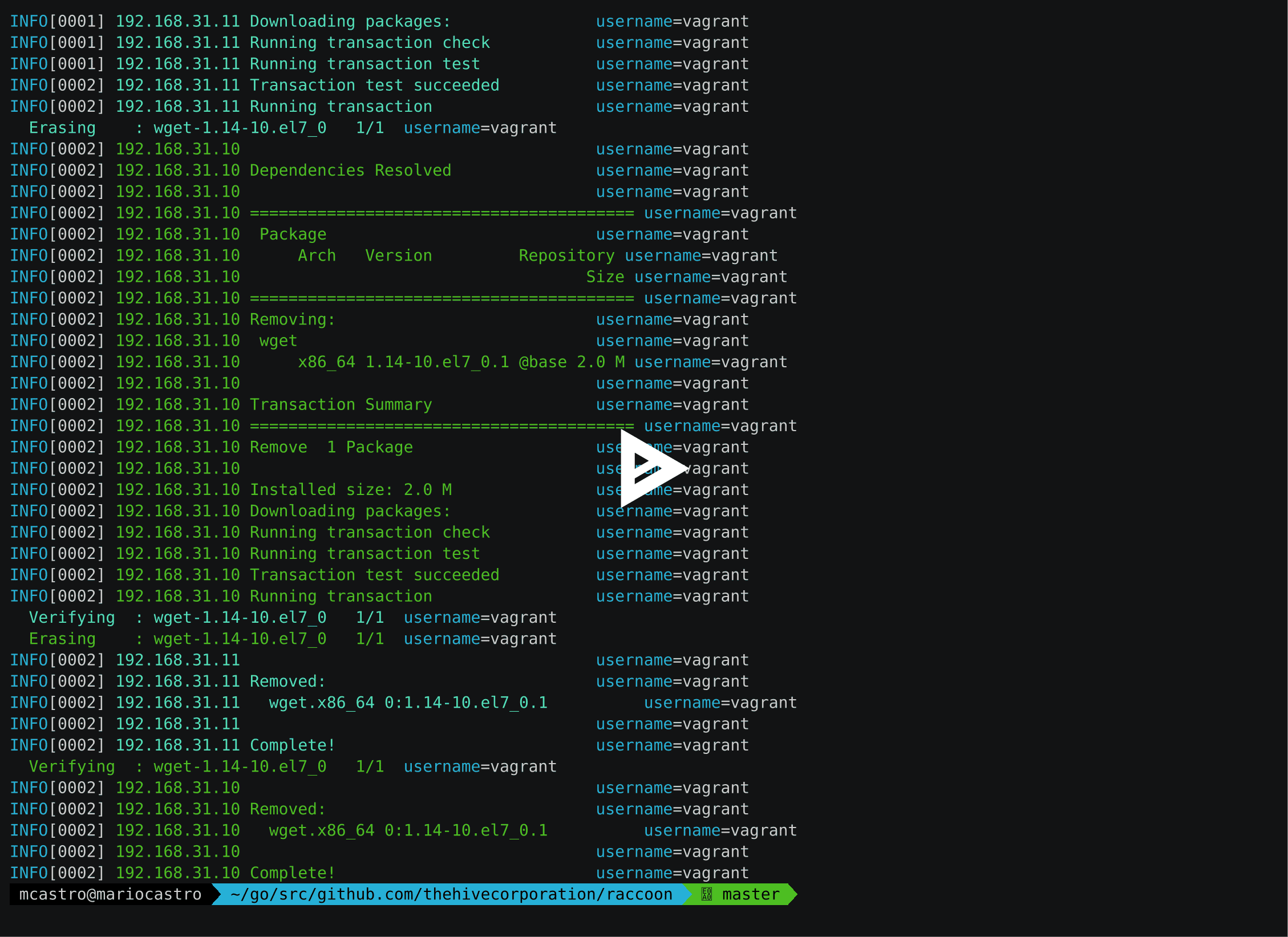Select the 192.168.31.11 Running transaction check line

coord(379,43)
